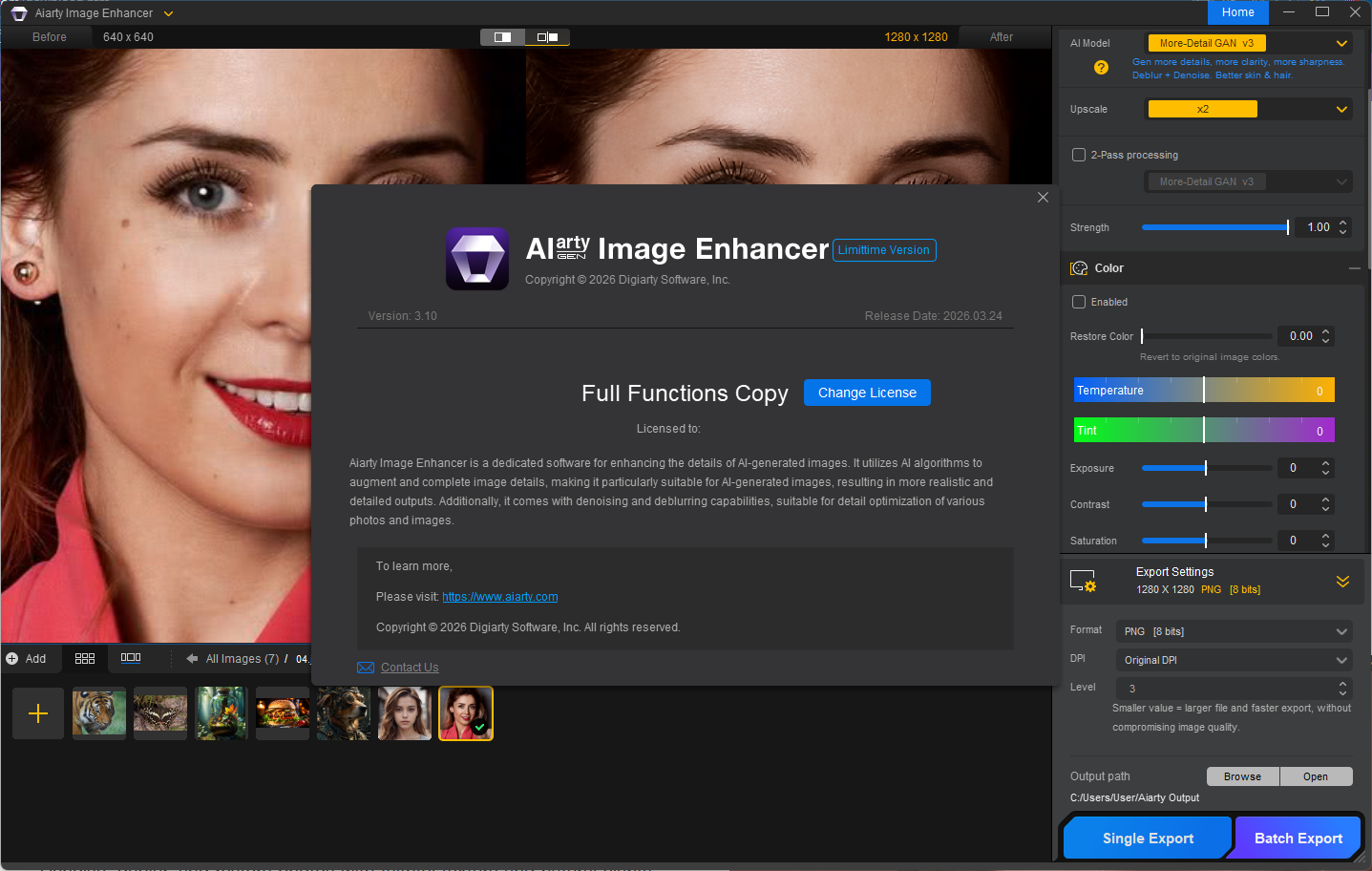Open the aiarty.com website link
1372x871 pixels.
[x=499, y=597]
